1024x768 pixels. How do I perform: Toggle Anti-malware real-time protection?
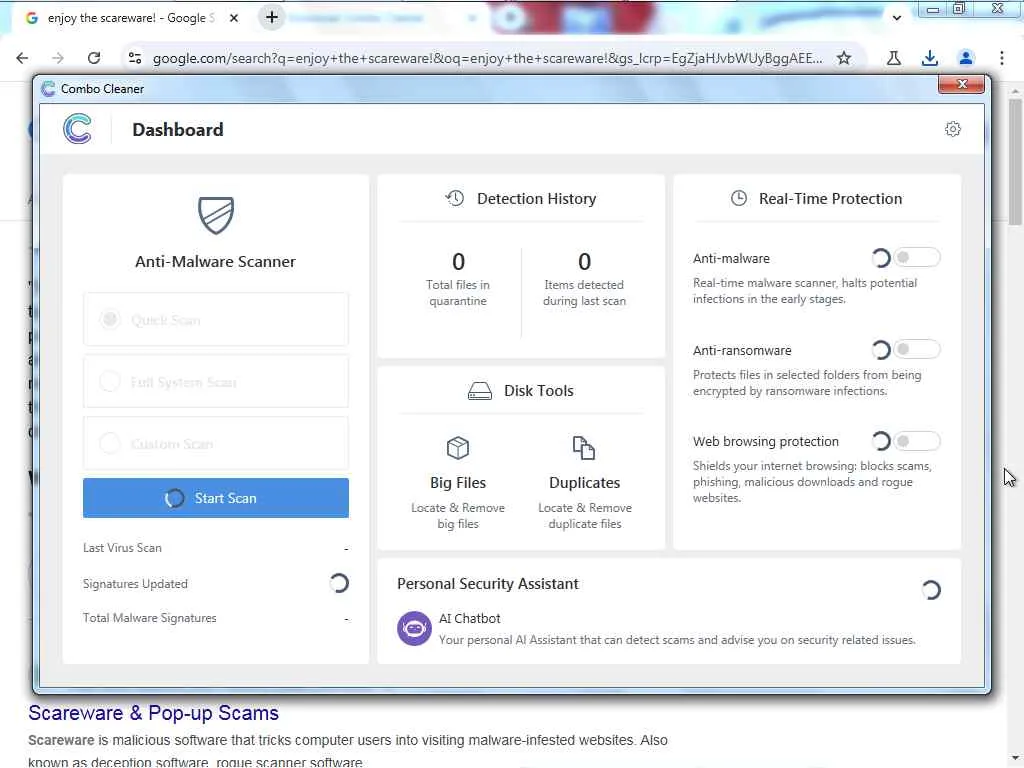coord(916,258)
